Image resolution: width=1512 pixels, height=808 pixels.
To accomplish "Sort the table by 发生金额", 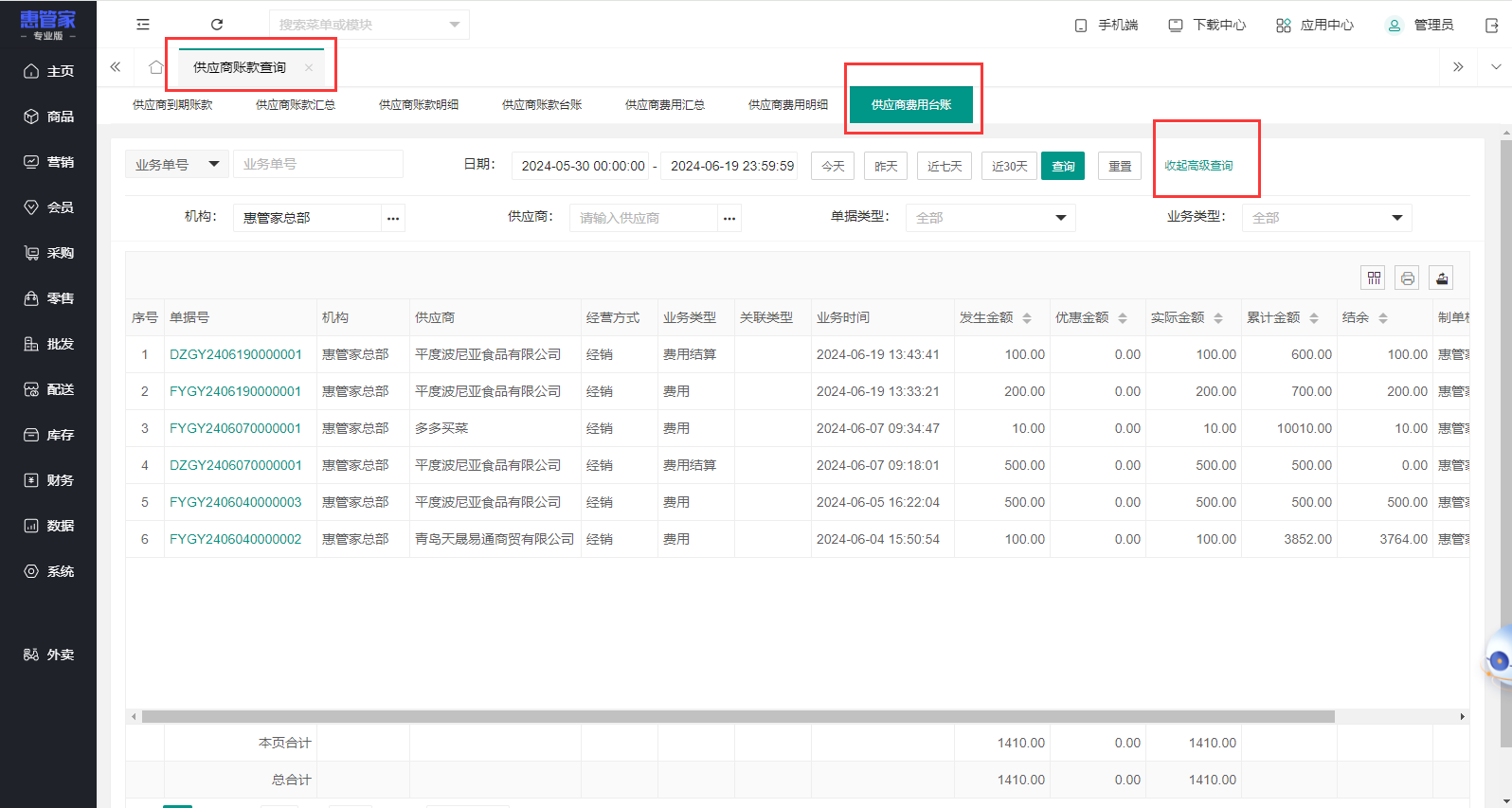I will [x=1027, y=318].
